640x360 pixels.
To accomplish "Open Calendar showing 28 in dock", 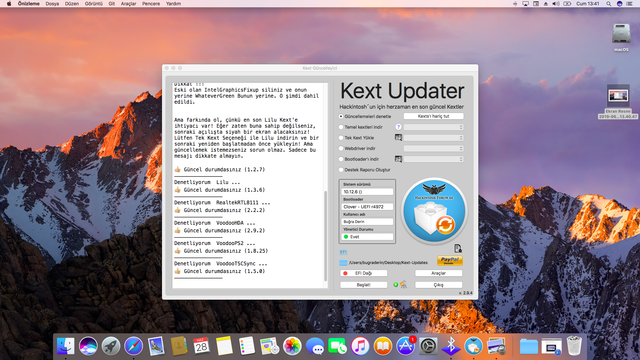I will pos(201,346).
